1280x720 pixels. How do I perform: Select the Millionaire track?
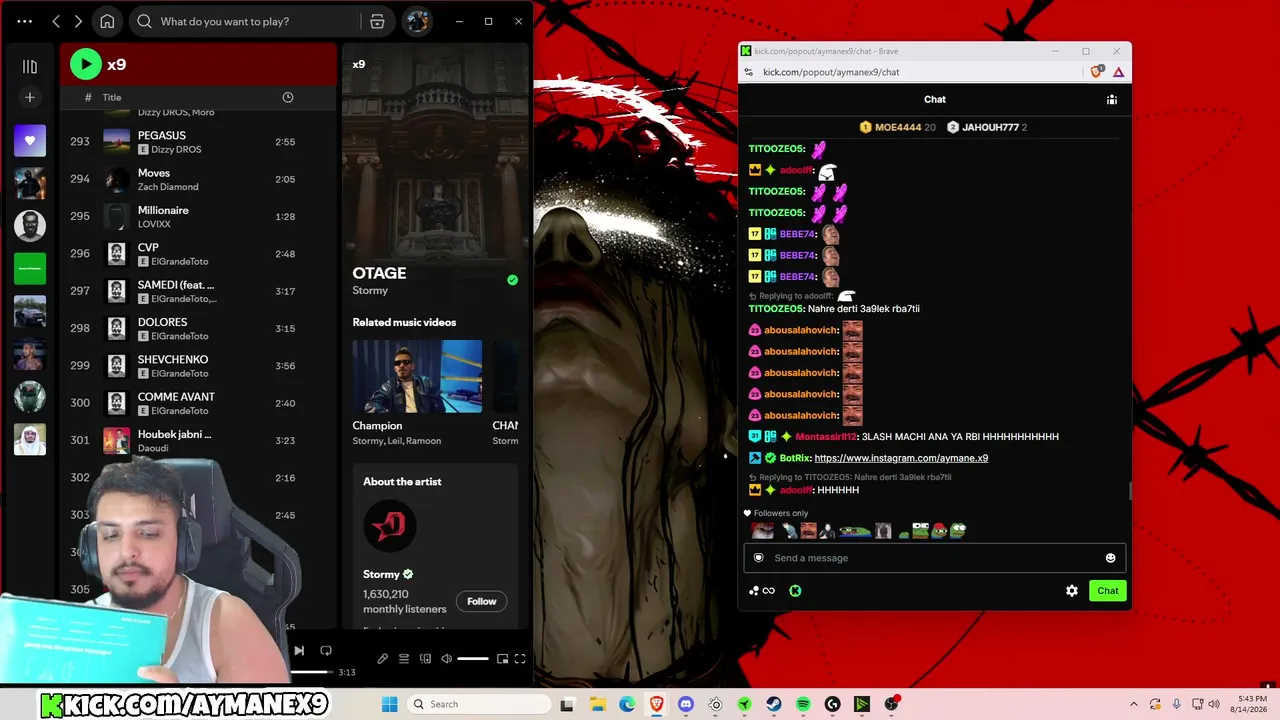coord(198,216)
